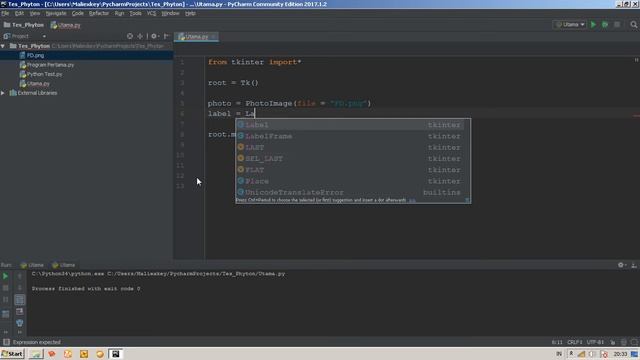640x360 pixels.
Task: Click cursor position 6:11 in status bar
Action: (557, 342)
